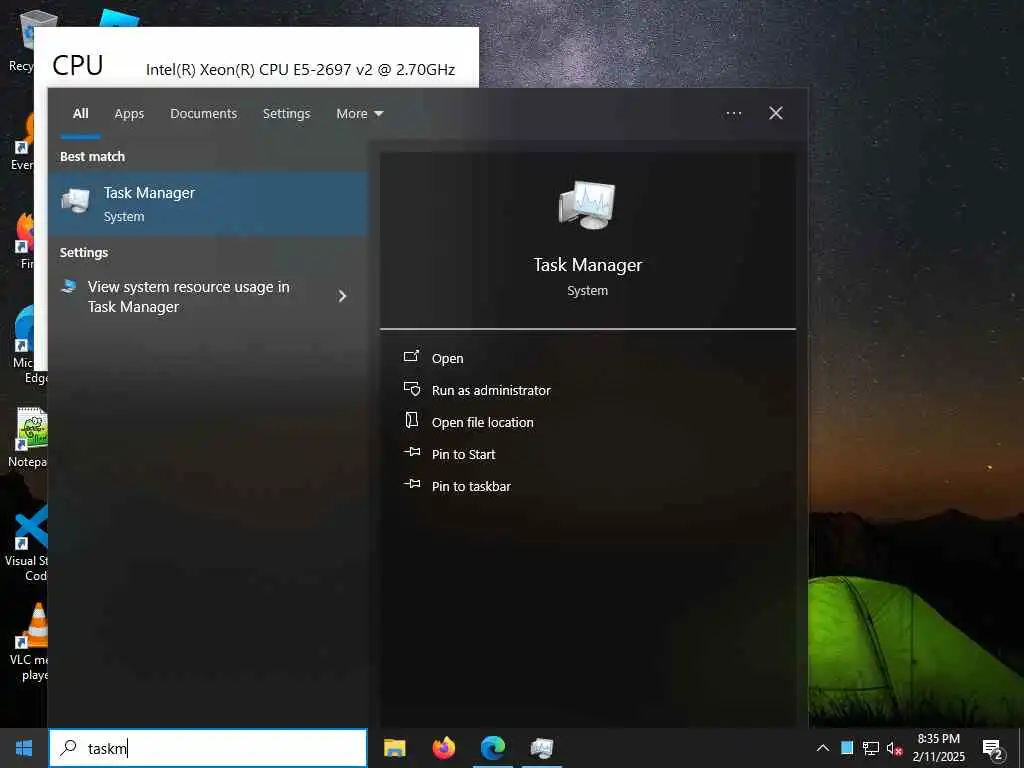
Task: Click the Run as administrator shield icon
Action: (411, 389)
